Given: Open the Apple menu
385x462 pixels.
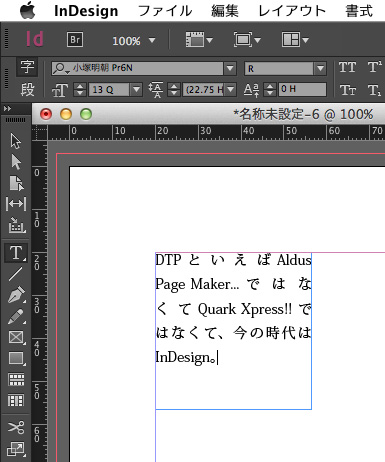Looking at the screenshot, I should click(28, 11).
